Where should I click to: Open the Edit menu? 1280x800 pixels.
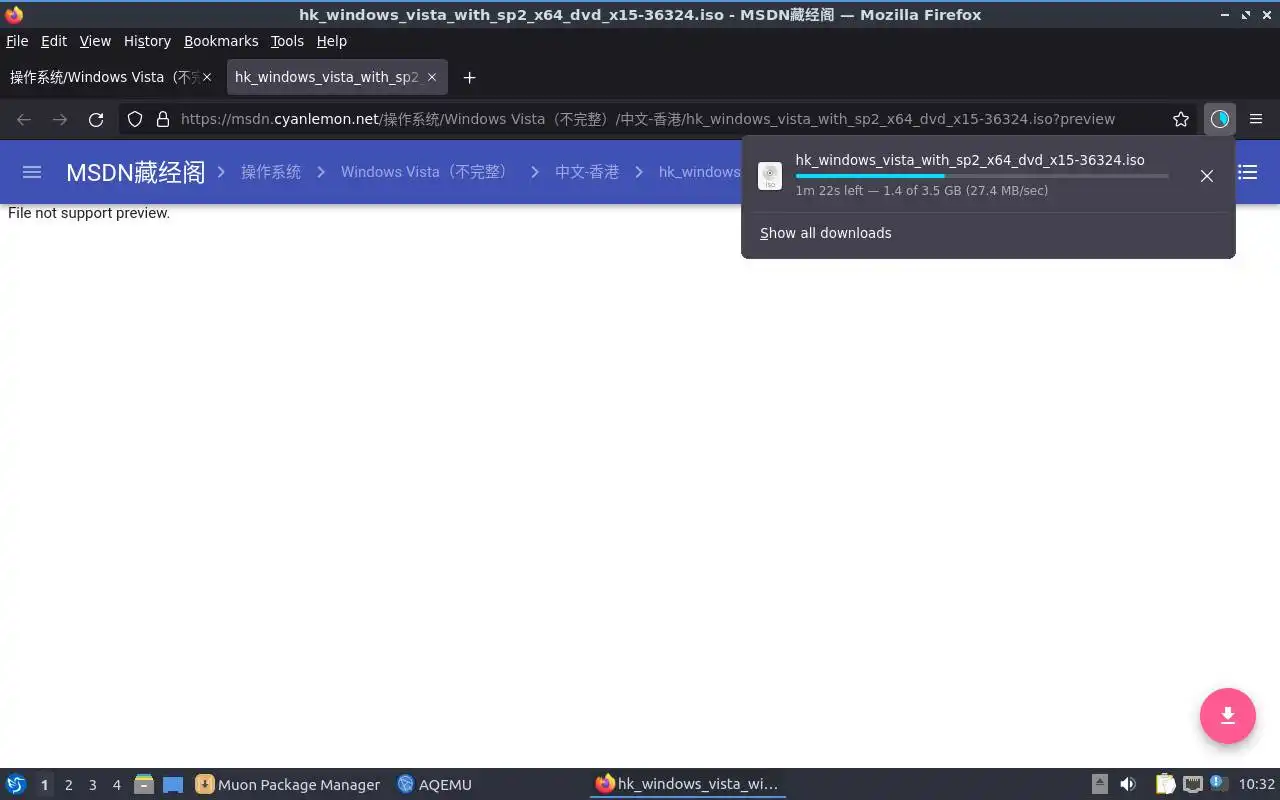tap(54, 41)
